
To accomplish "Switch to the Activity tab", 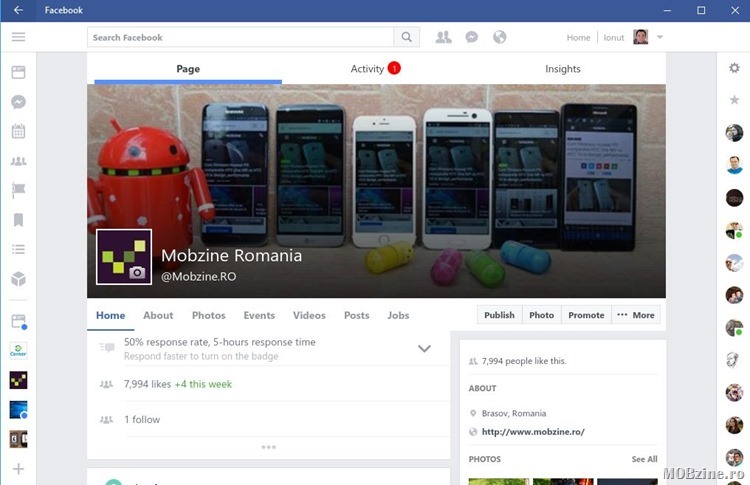I will coord(375,69).
